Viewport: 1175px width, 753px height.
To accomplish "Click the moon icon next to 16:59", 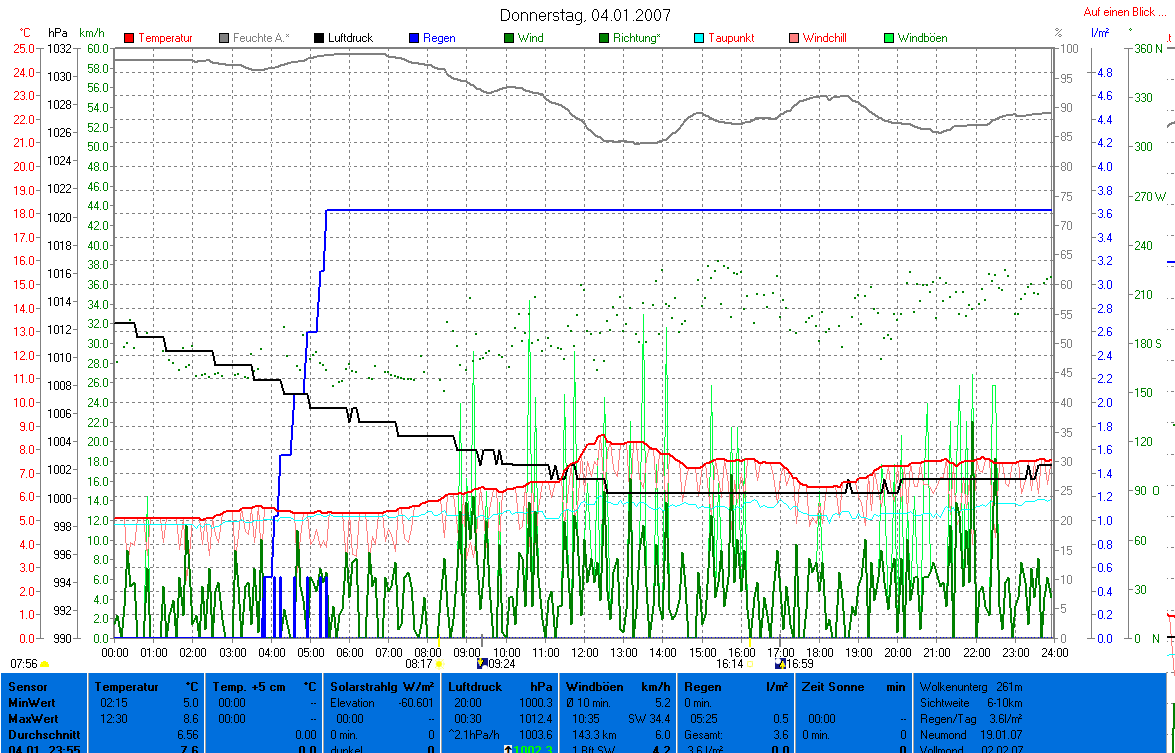I will [780, 663].
